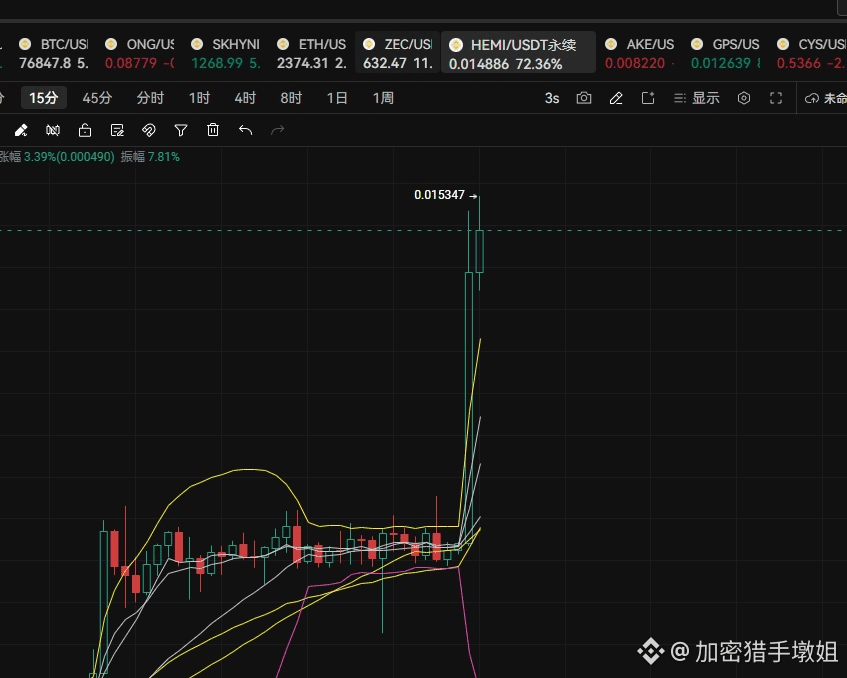Viewport: 847px width, 678px height.
Task: Click the ZEC coin icon
Action: tap(369, 44)
